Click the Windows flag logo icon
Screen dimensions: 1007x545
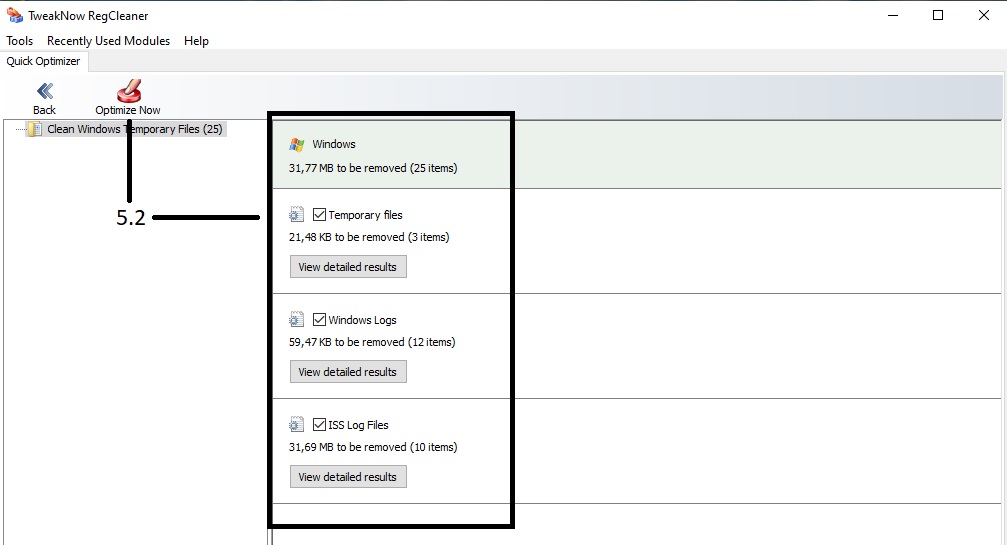[296, 144]
